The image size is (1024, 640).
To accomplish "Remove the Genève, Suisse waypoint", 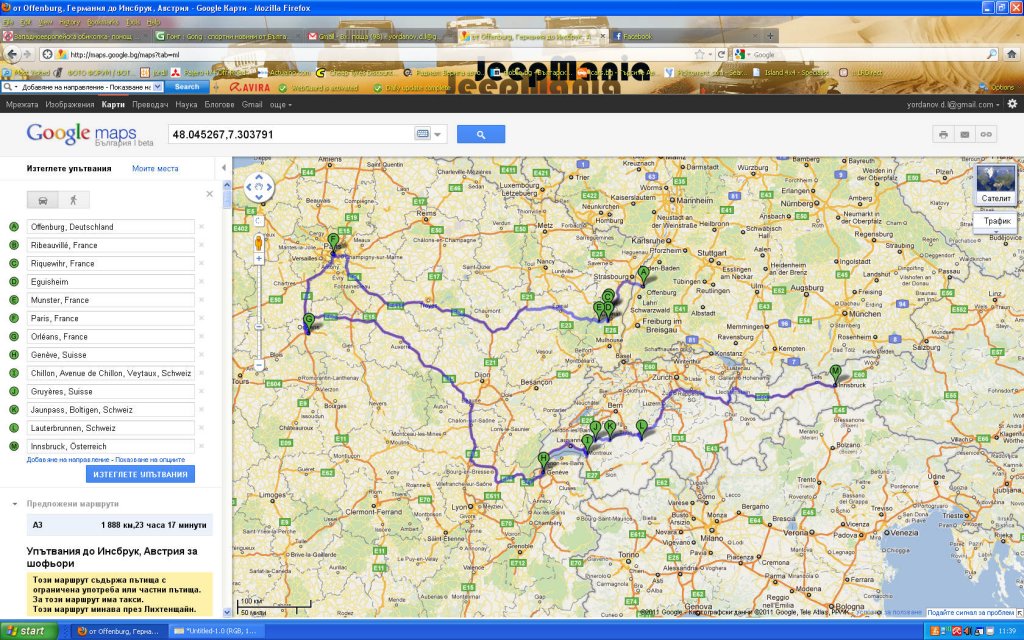I will click(202, 355).
